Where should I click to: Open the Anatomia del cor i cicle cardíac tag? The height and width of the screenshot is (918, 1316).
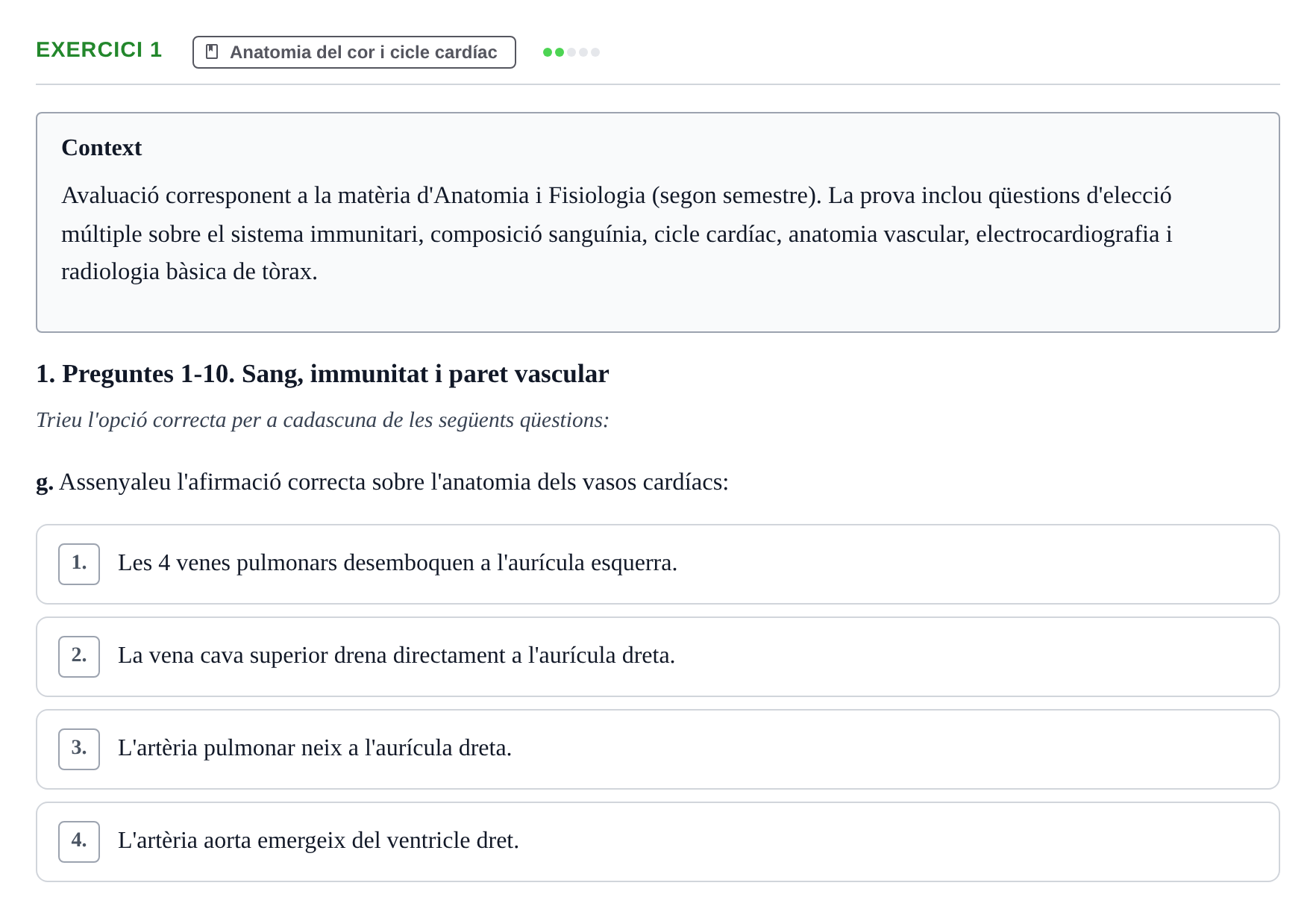tap(354, 52)
